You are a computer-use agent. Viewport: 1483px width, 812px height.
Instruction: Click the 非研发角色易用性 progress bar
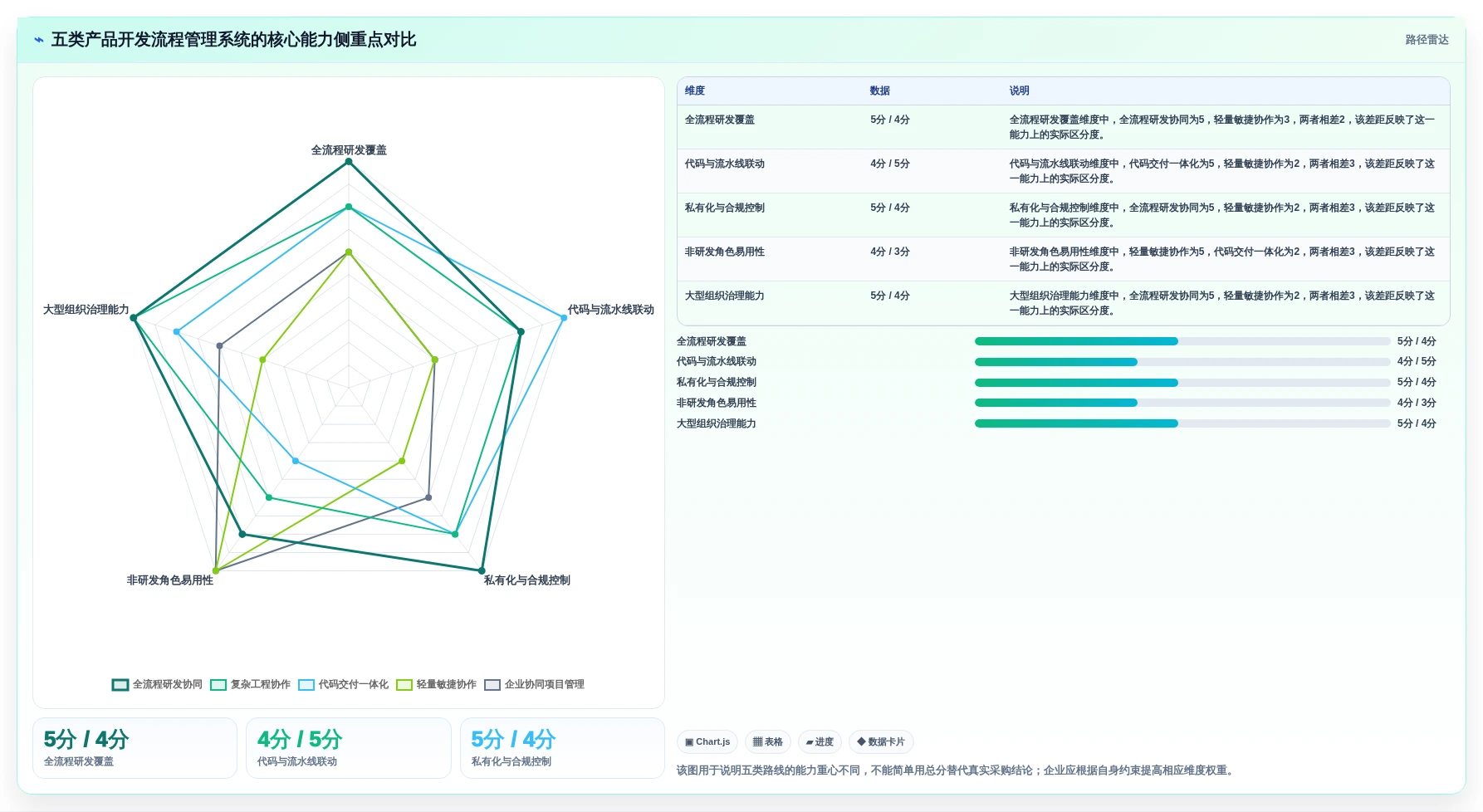pos(1182,403)
